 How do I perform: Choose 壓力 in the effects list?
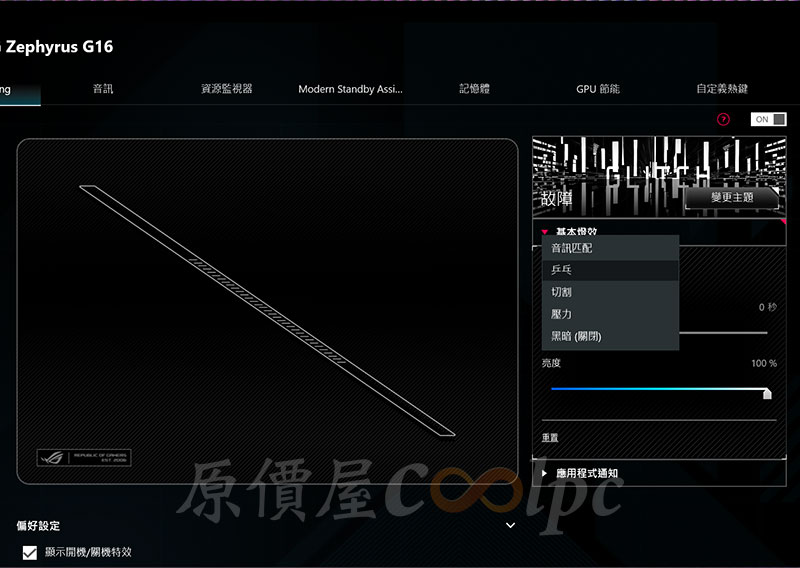point(610,314)
